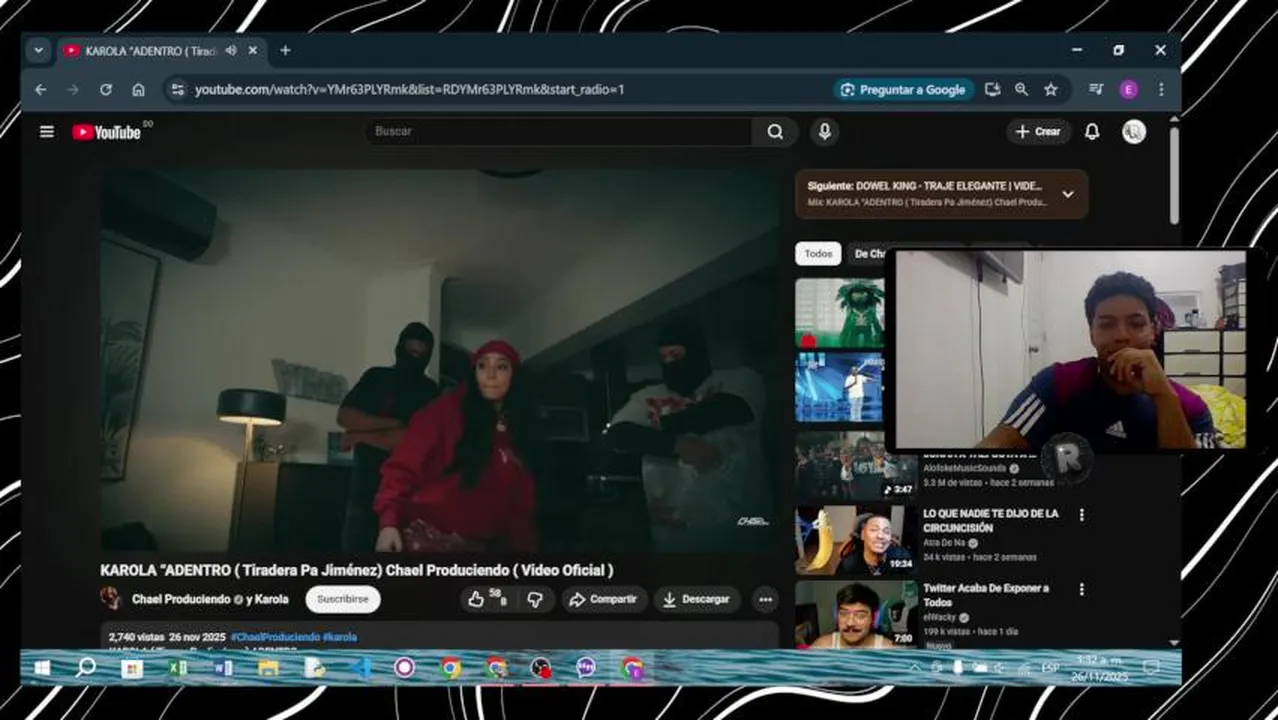This screenshot has width=1278, height=720.
Task: Go forward with the browser forward arrow
Action: tap(73, 89)
